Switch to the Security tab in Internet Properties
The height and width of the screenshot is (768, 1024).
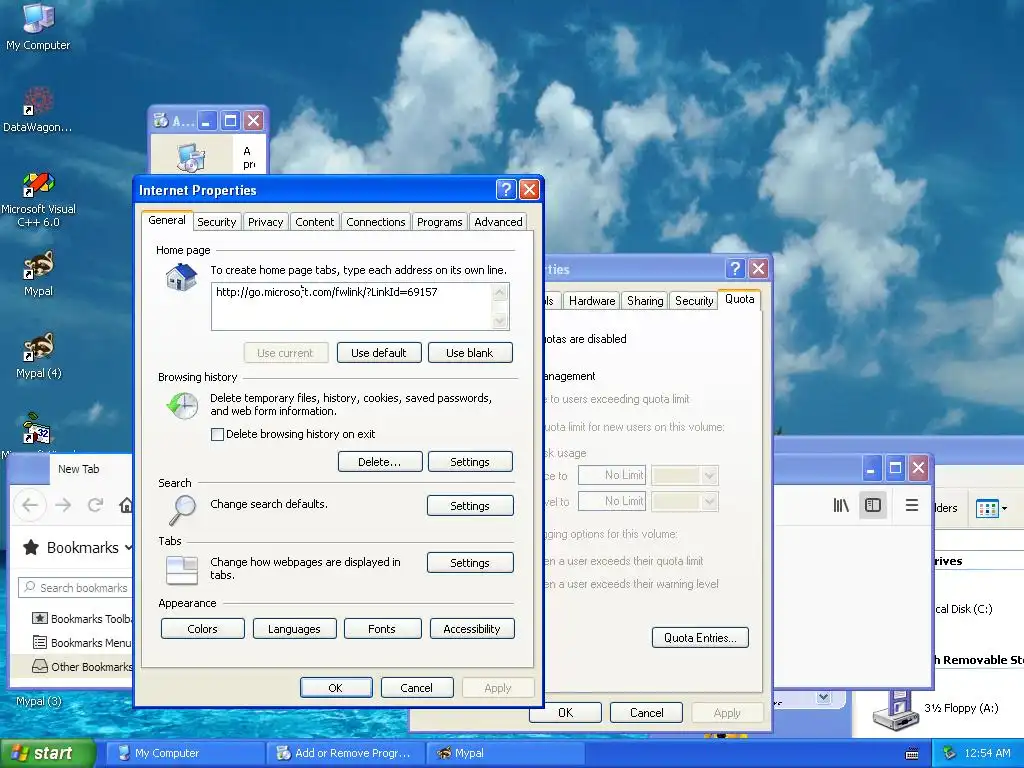point(217,222)
